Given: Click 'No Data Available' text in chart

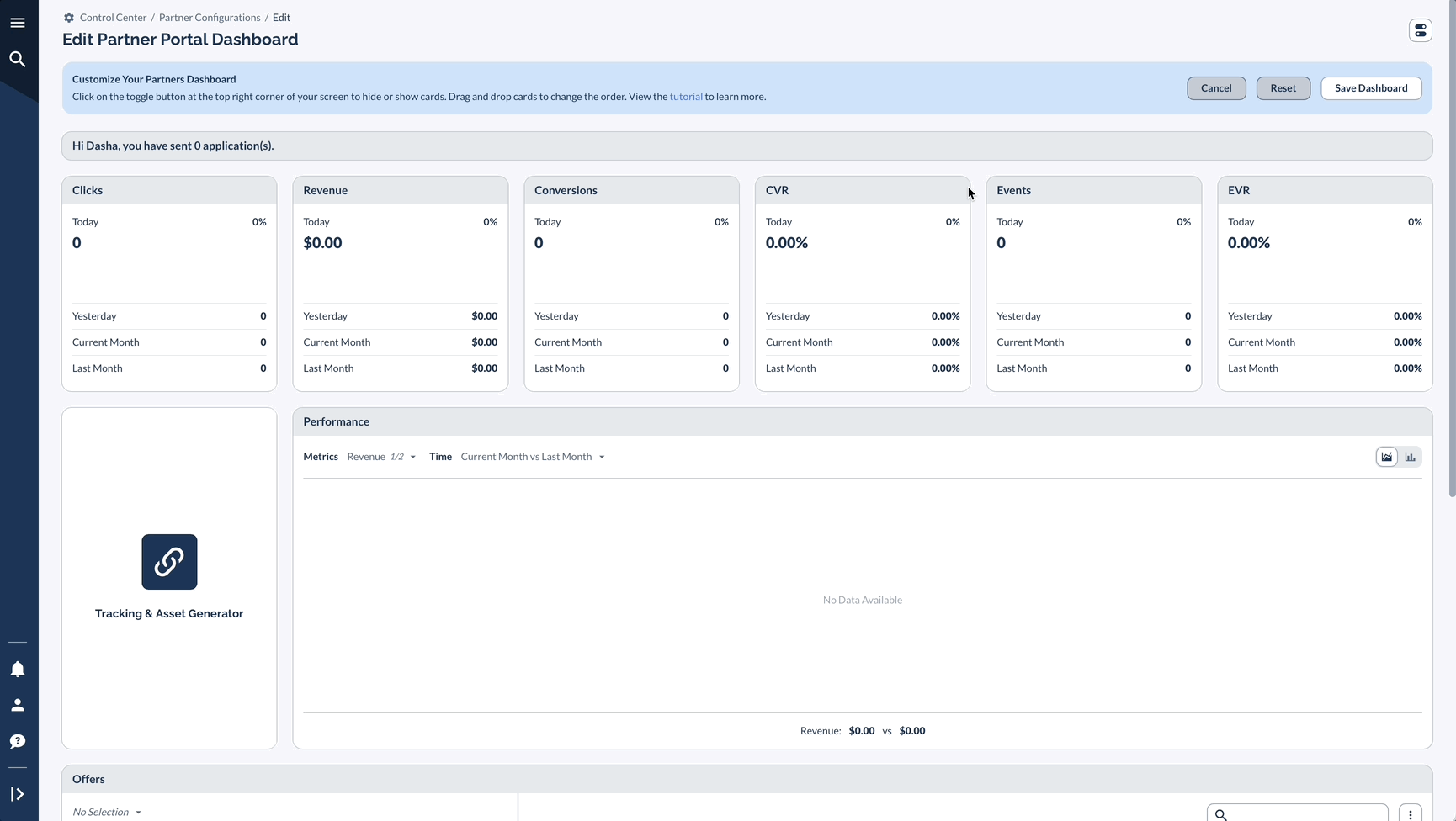Looking at the screenshot, I should tap(863, 600).
